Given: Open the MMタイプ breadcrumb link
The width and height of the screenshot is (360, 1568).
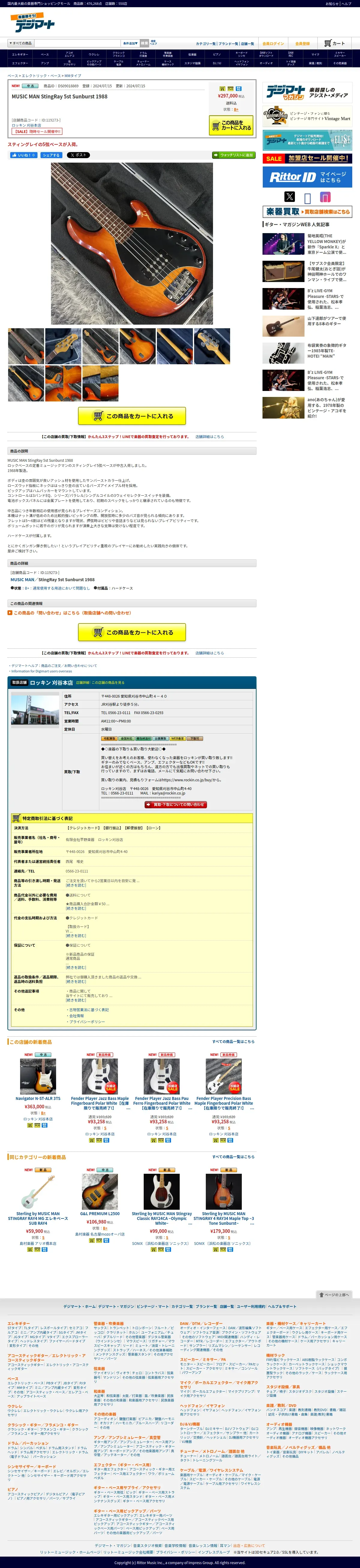Looking at the screenshot, I should click(72, 76).
